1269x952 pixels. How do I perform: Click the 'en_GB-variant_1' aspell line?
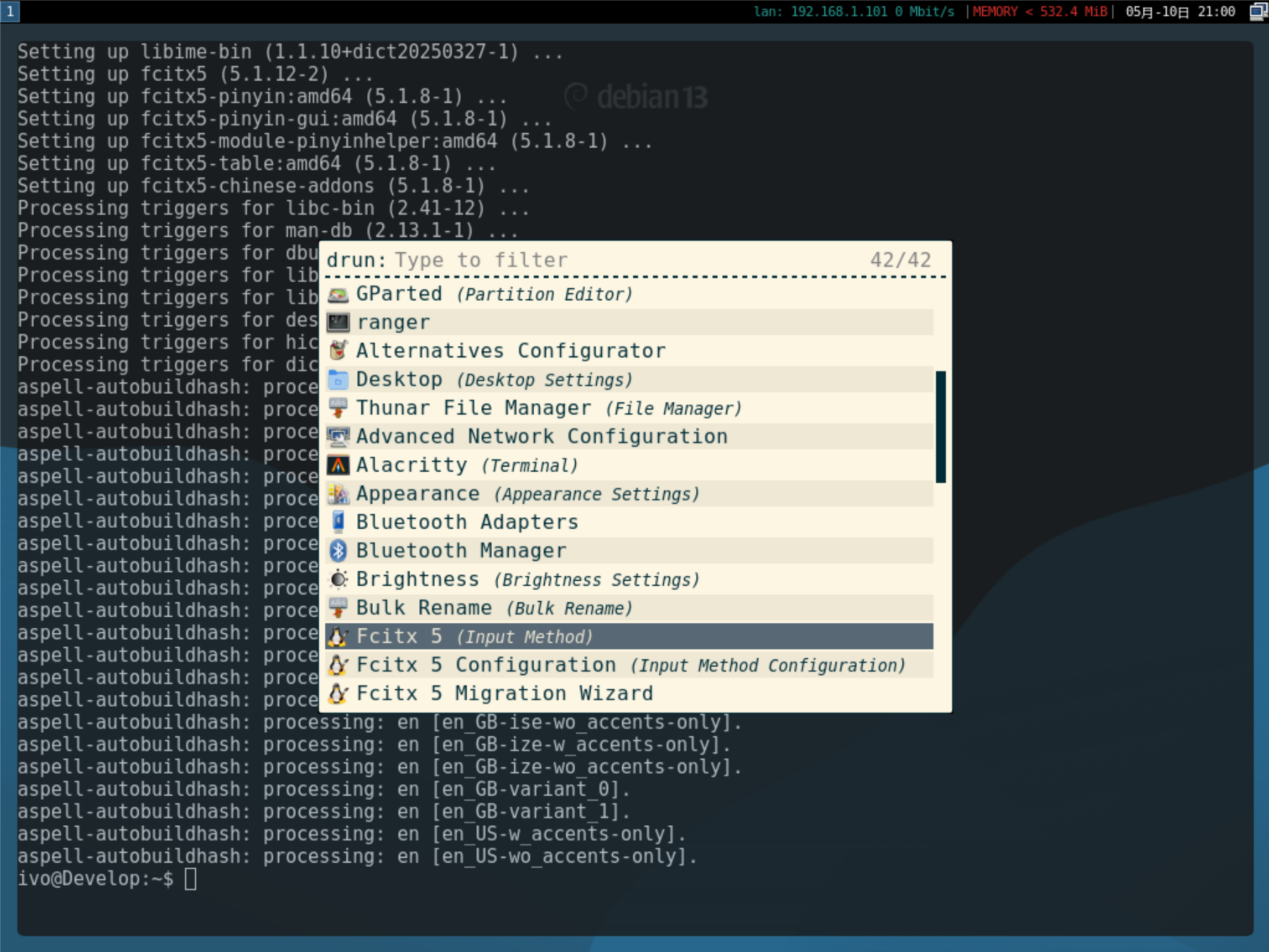(x=324, y=812)
